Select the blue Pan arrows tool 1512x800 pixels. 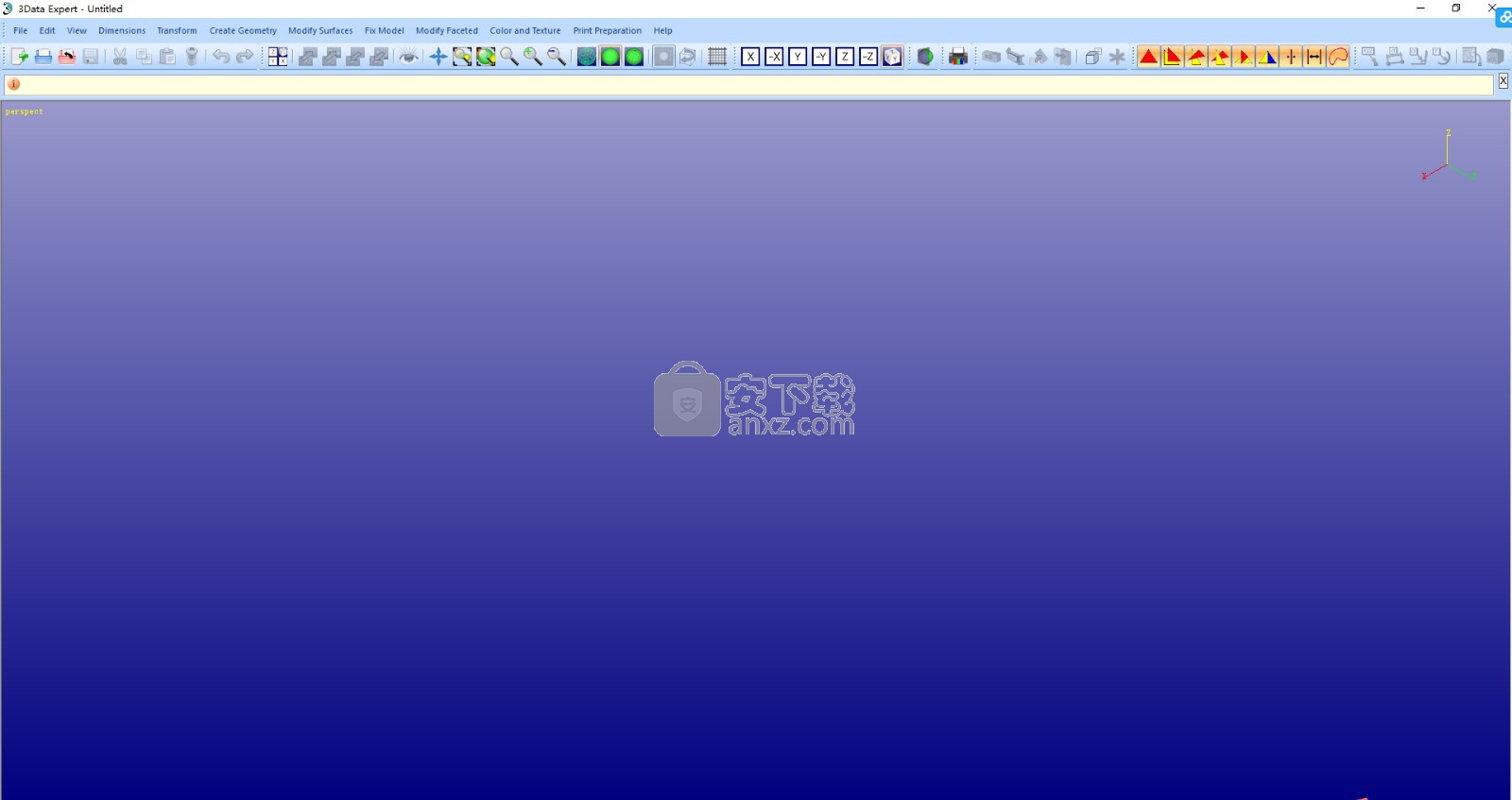point(438,57)
